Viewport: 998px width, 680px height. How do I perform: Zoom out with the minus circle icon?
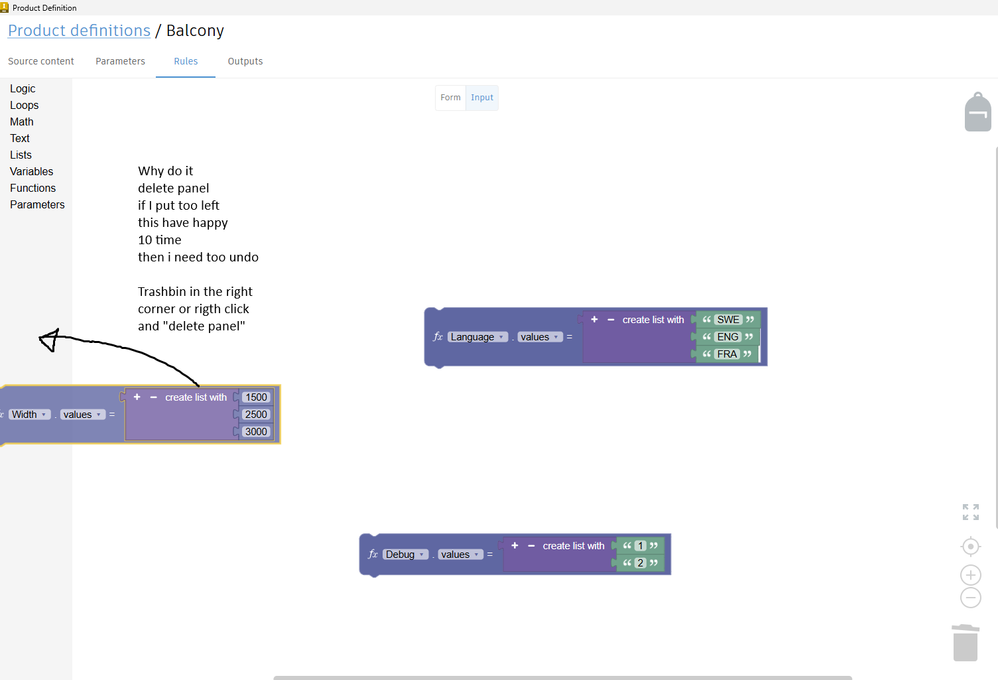click(x=971, y=598)
